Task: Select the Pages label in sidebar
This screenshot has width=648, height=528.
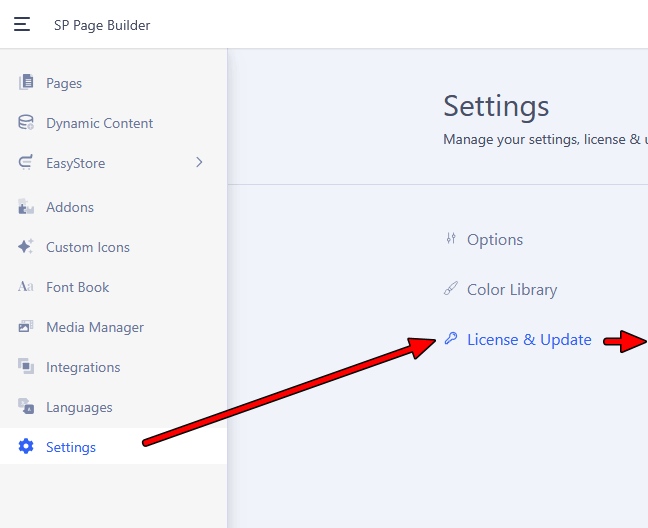Action: (x=64, y=83)
